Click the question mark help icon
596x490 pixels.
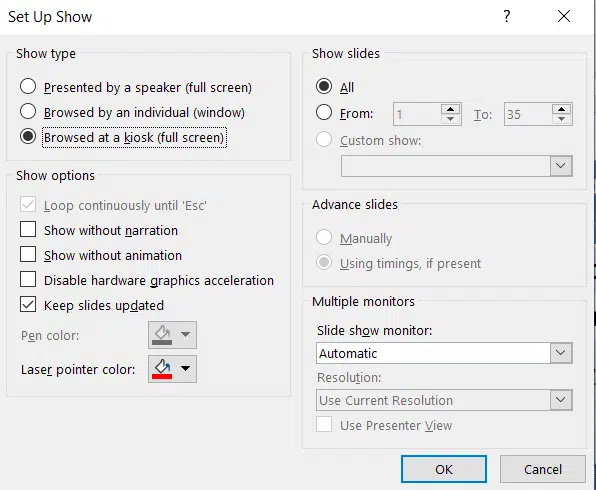coord(506,16)
